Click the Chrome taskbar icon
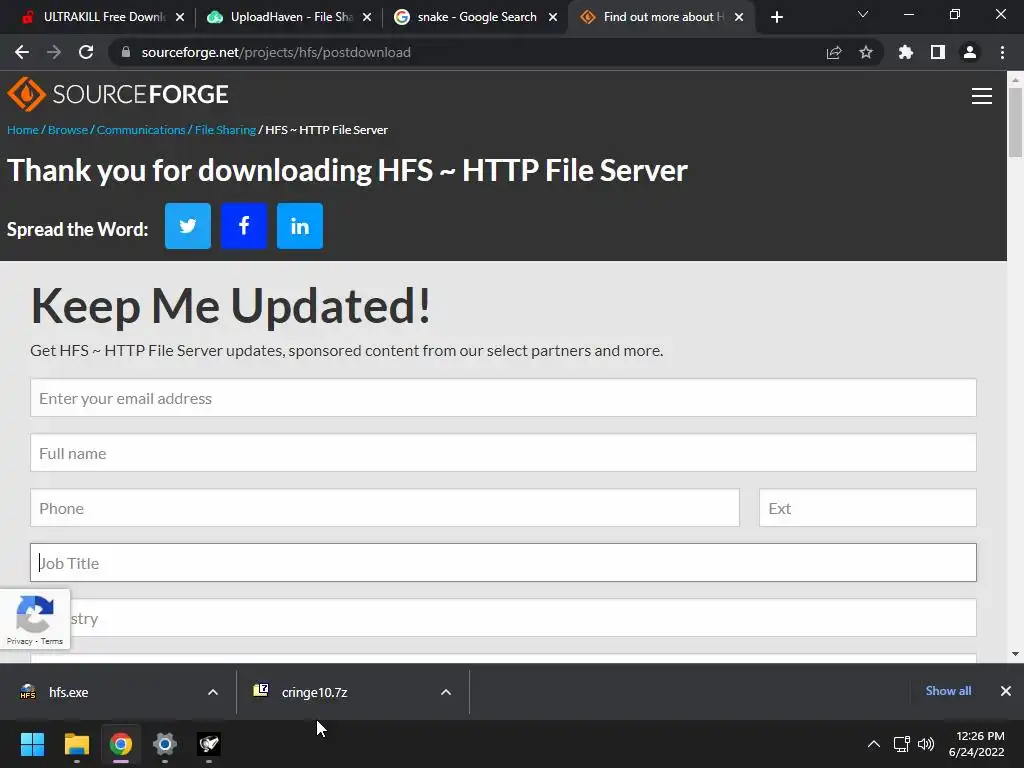Viewport: 1024px width, 768px height. [x=121, y=744]
